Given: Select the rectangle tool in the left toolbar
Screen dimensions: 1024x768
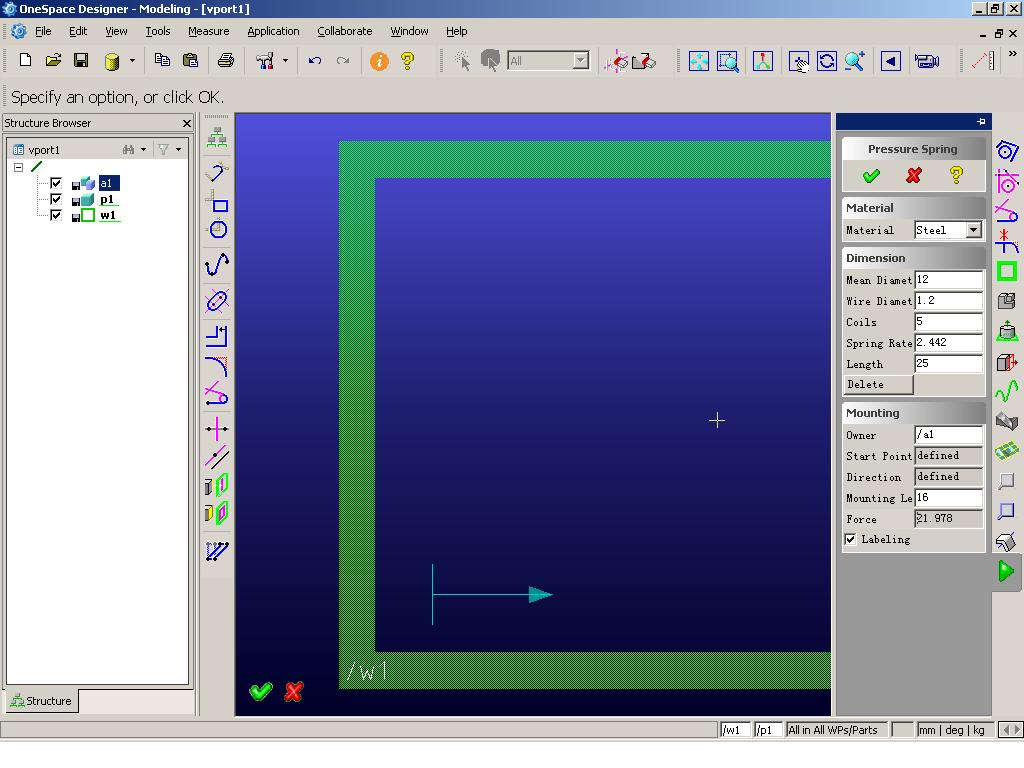Looking at the screenshot, I should 217,201.
